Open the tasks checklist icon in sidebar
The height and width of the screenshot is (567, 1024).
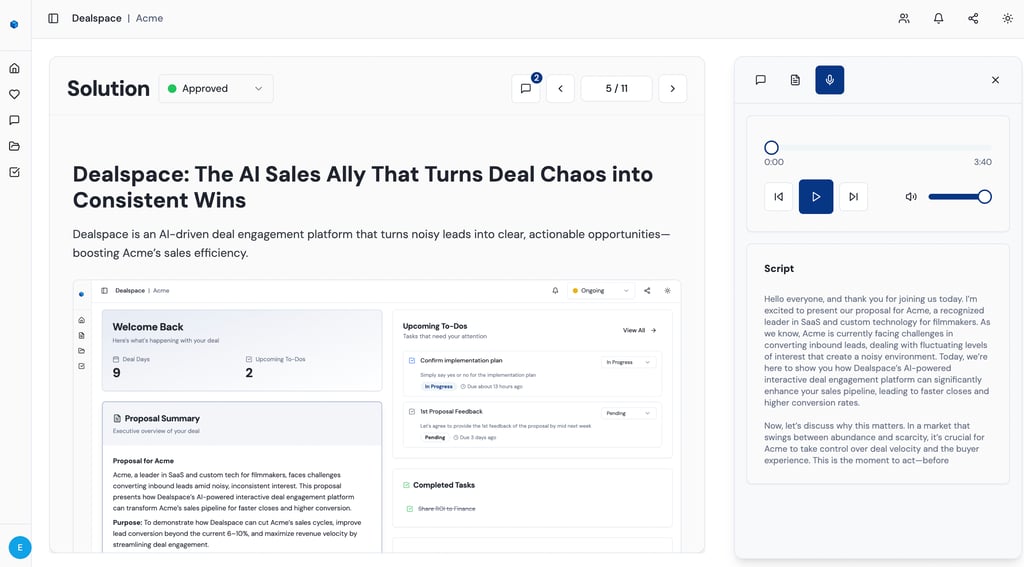[x=14, y=172]
